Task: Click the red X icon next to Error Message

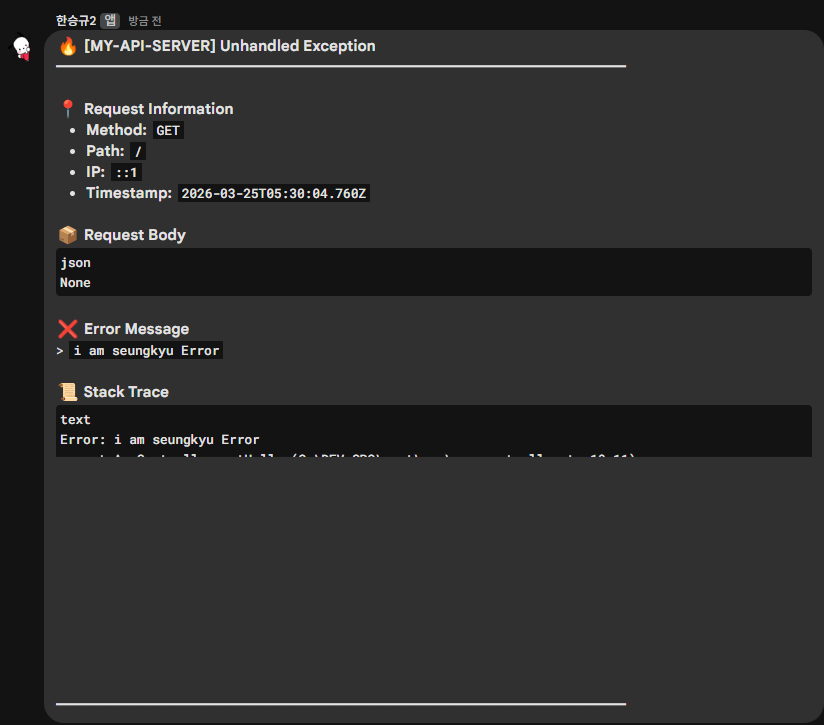Action: click(x=66, y=327)
